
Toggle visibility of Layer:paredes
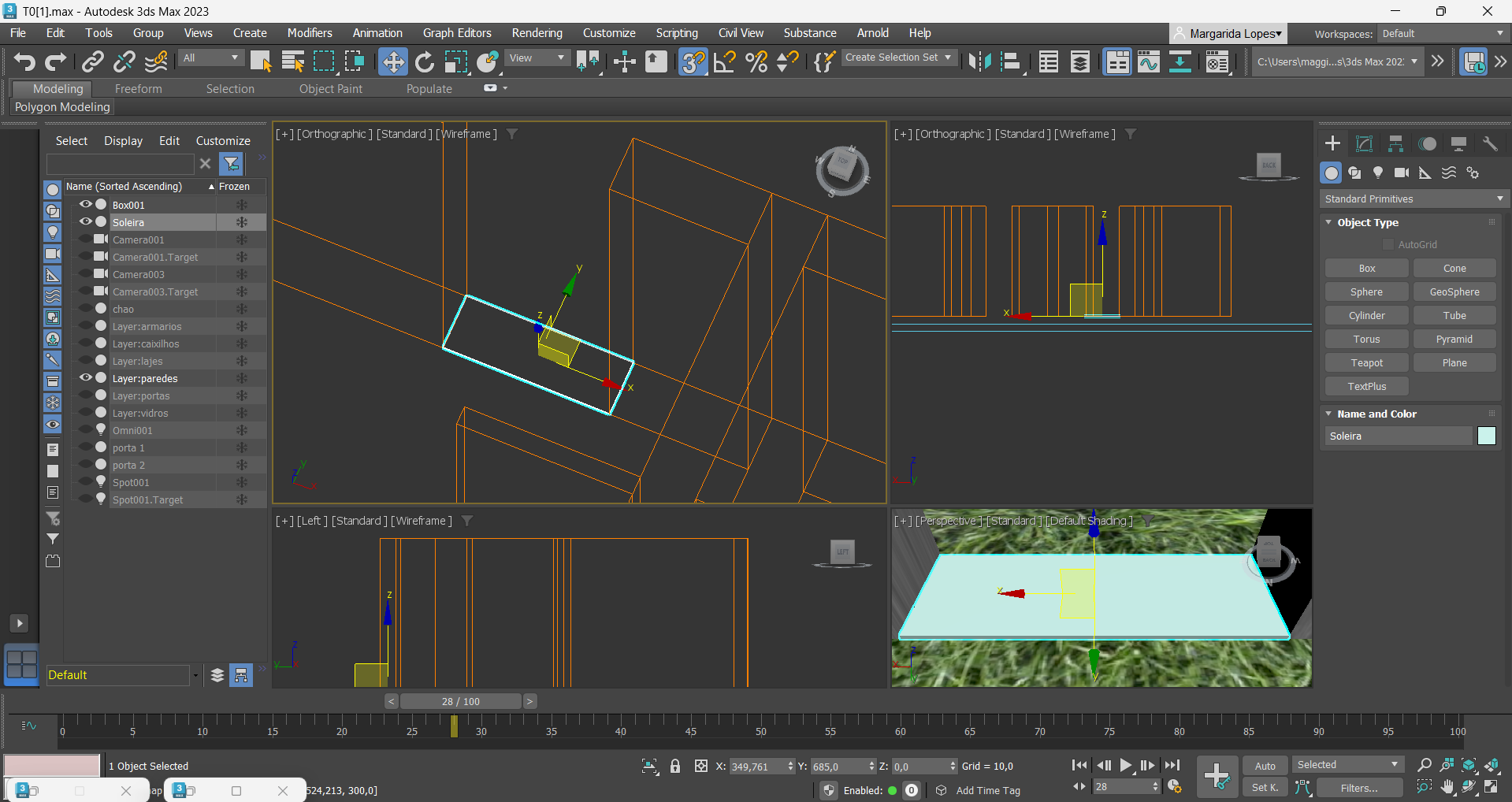click(86, 378)
